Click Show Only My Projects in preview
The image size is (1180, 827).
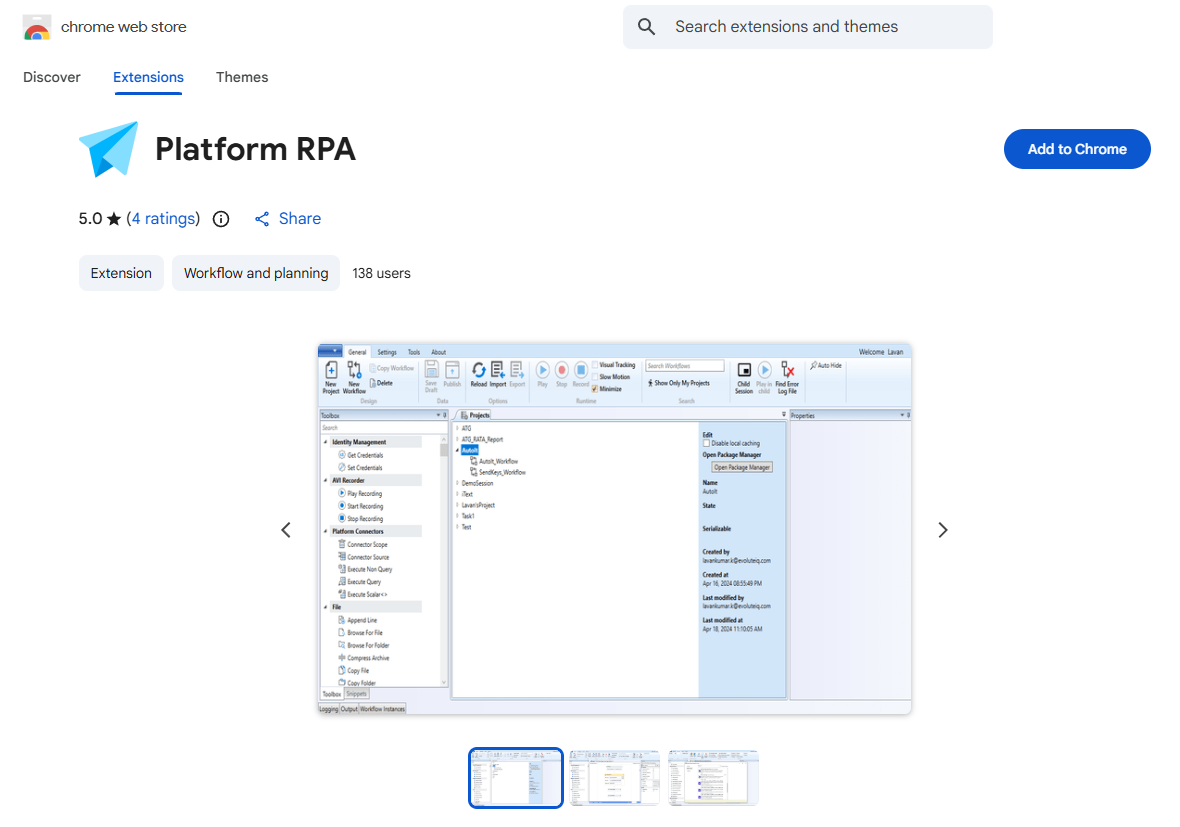coord(678,383)
